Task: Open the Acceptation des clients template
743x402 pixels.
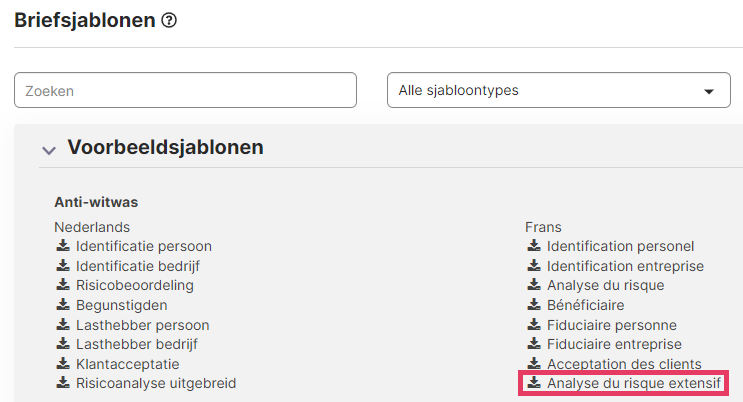Action: 624,364
